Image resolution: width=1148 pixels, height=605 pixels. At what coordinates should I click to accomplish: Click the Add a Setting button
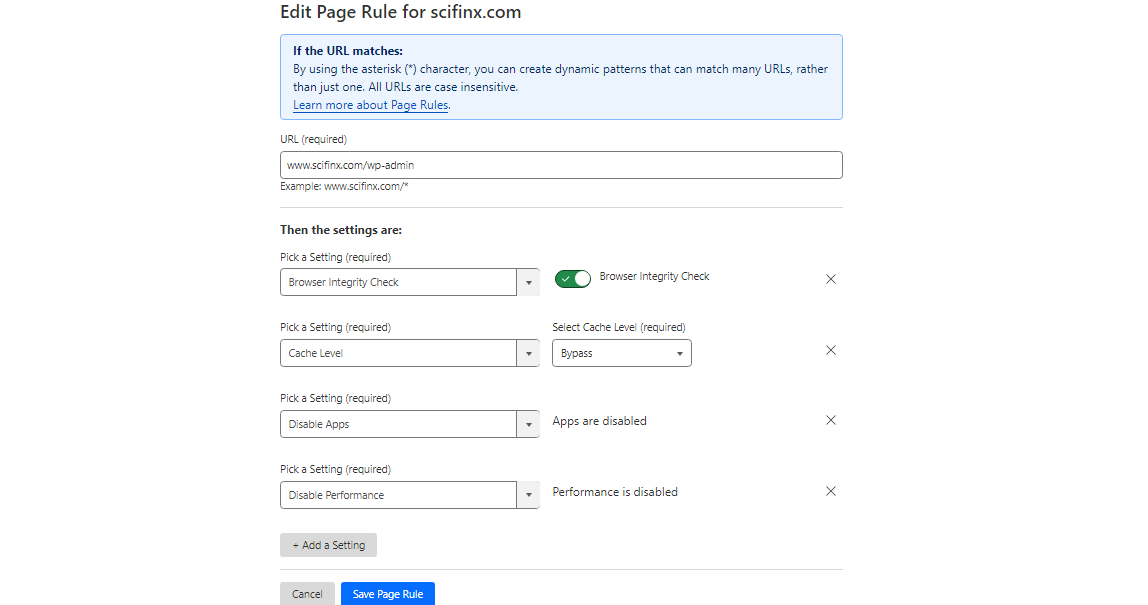328,545
